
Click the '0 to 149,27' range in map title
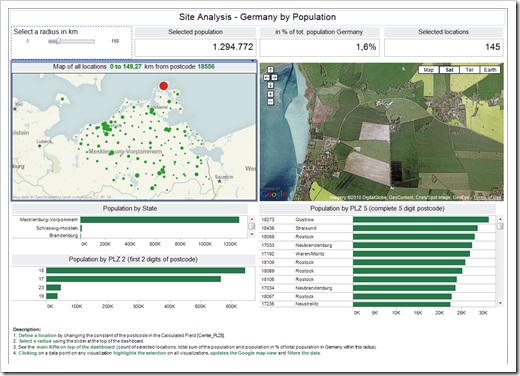tap(126, 67)
